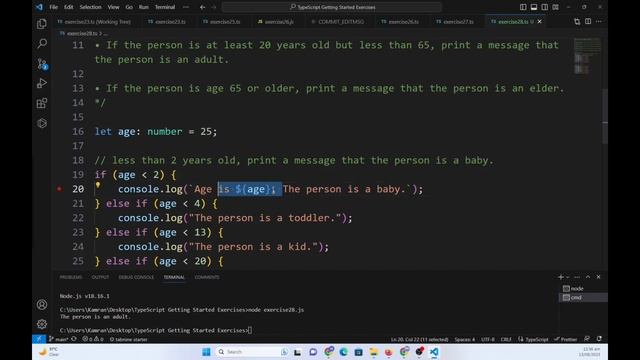
Task: Close the terminal panel
Action: point(598,277)
